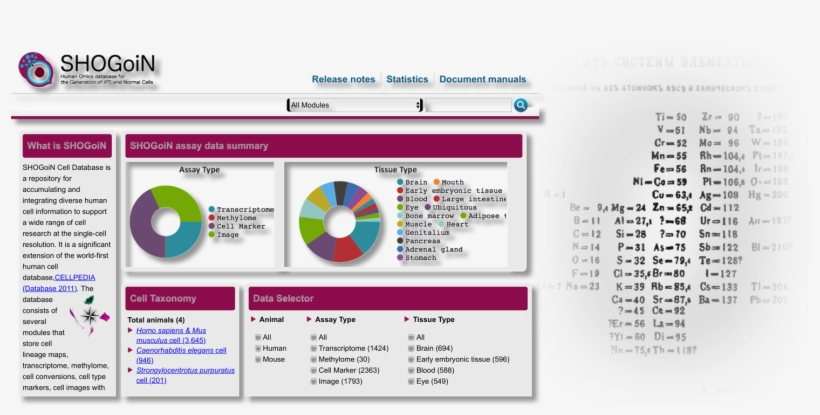Screen dimensions: 820x415
Task: Click Cu=63,4 in periodic table image
Action: 672,195
